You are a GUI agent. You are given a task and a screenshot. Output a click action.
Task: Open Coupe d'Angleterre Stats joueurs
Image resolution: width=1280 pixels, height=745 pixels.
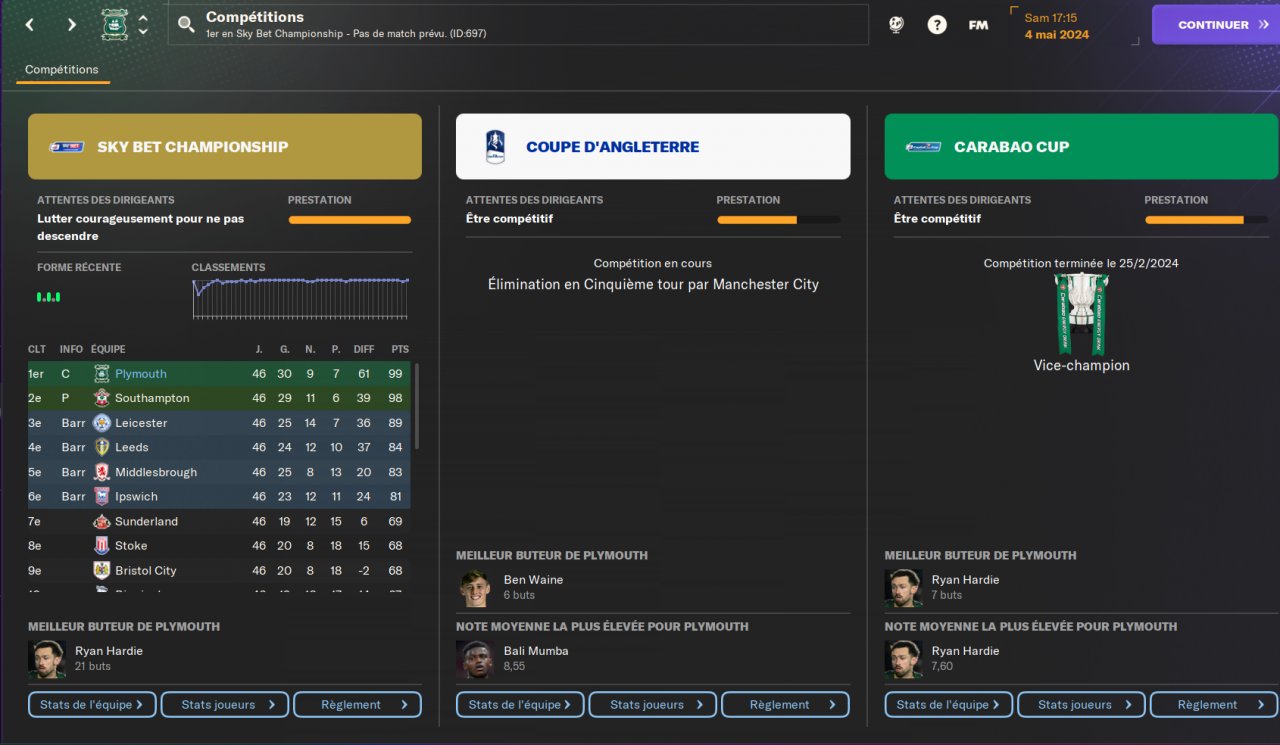click(x=653, y=705)
